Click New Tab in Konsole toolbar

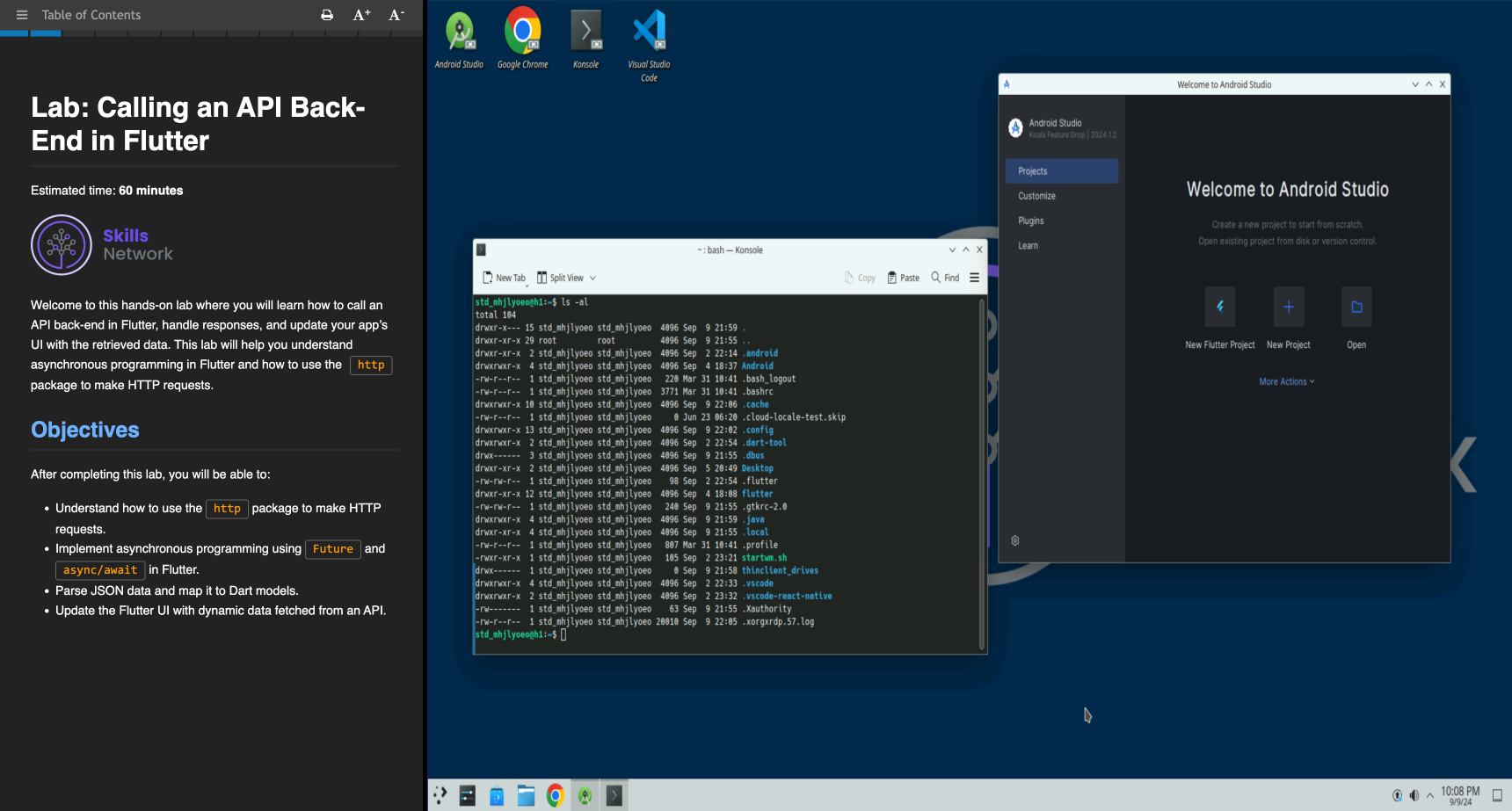(x=504, y=278)
